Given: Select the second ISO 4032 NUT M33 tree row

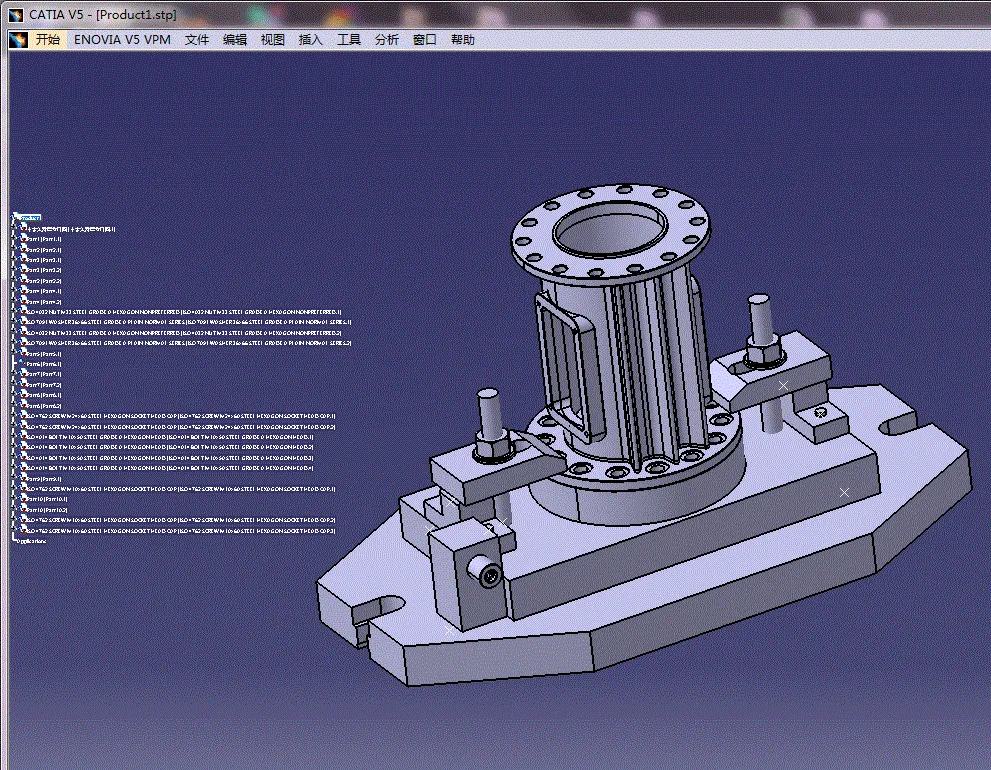Looking at the screenshot, I should tap(185, 333).
